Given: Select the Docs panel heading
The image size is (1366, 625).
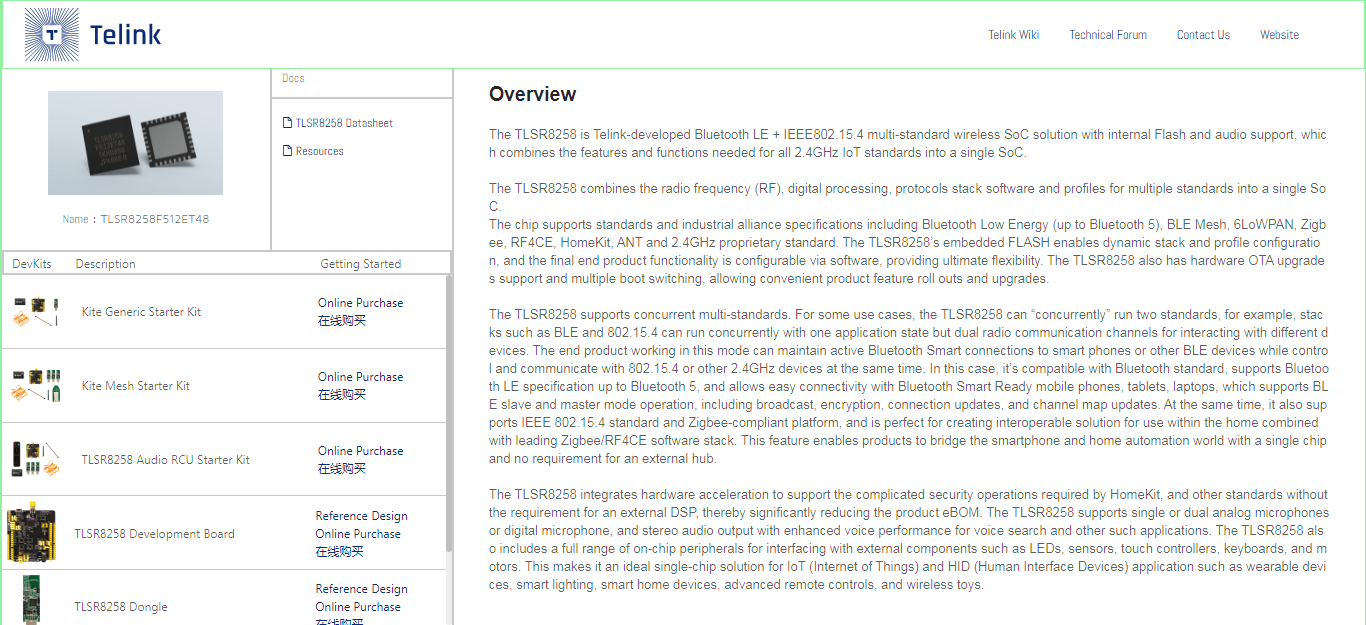Looking at the screenshot, I should tap(293, 78).
